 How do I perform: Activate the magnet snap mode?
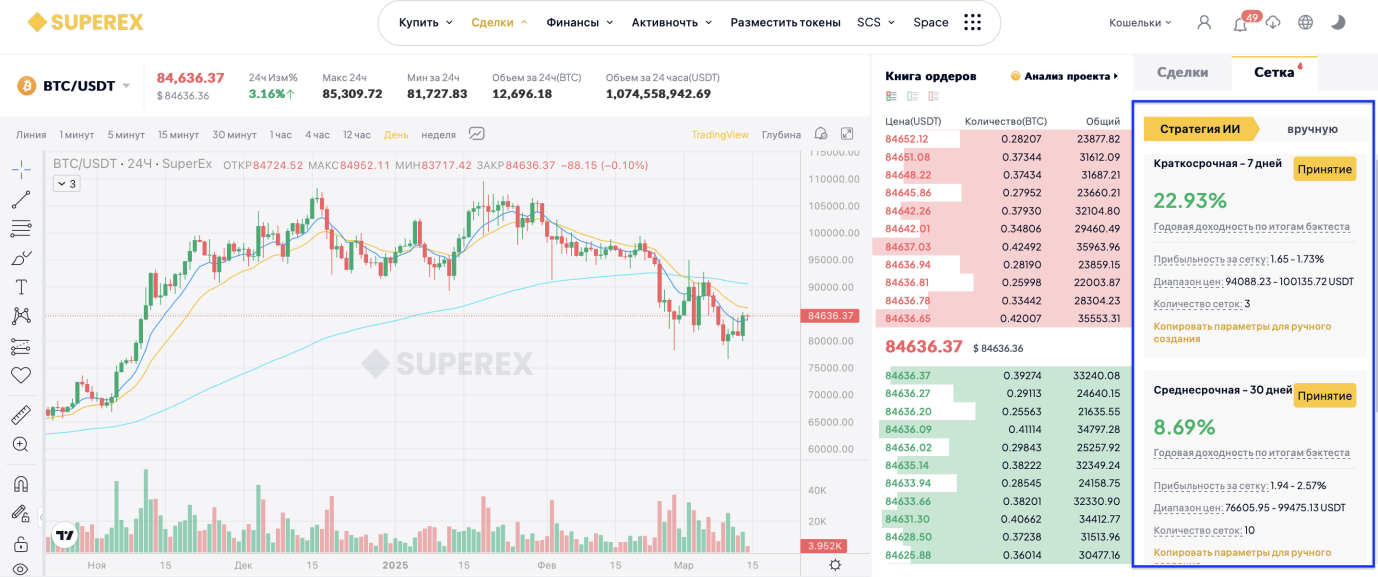click(x=21, y=484)
